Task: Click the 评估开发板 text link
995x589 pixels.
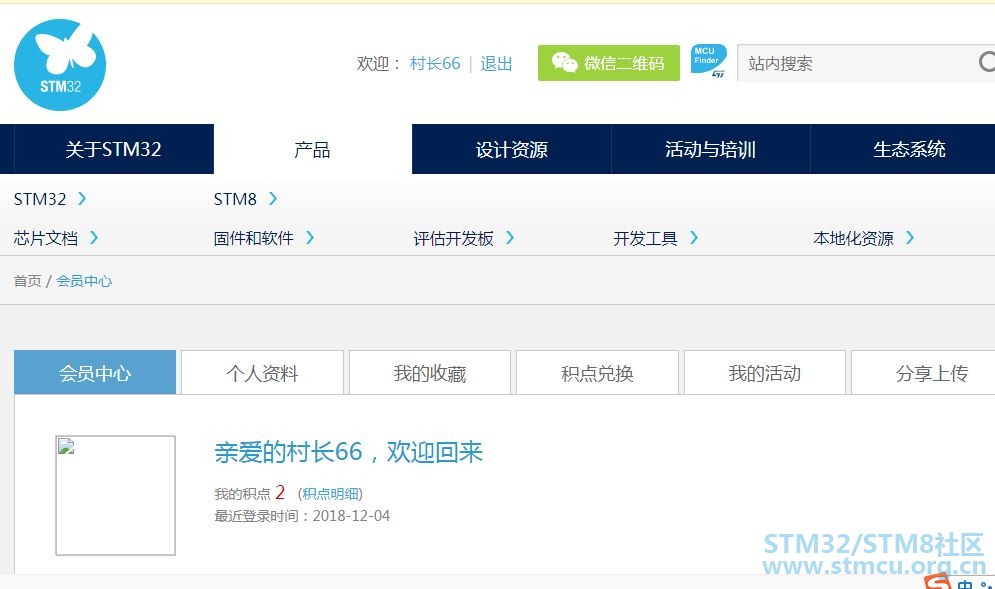Action: click(x=453, y=238)
